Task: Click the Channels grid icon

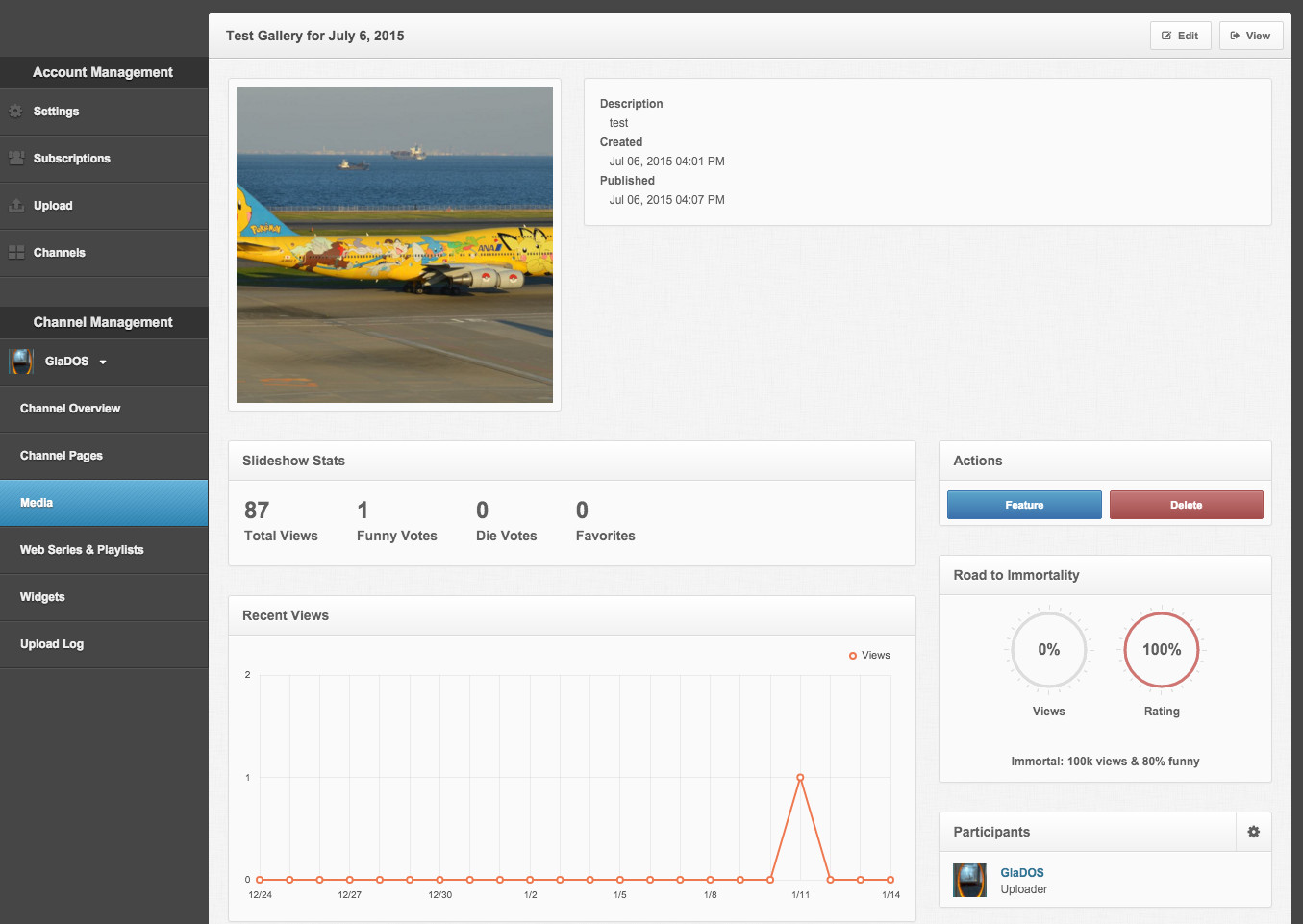Action: pos(16,252)
